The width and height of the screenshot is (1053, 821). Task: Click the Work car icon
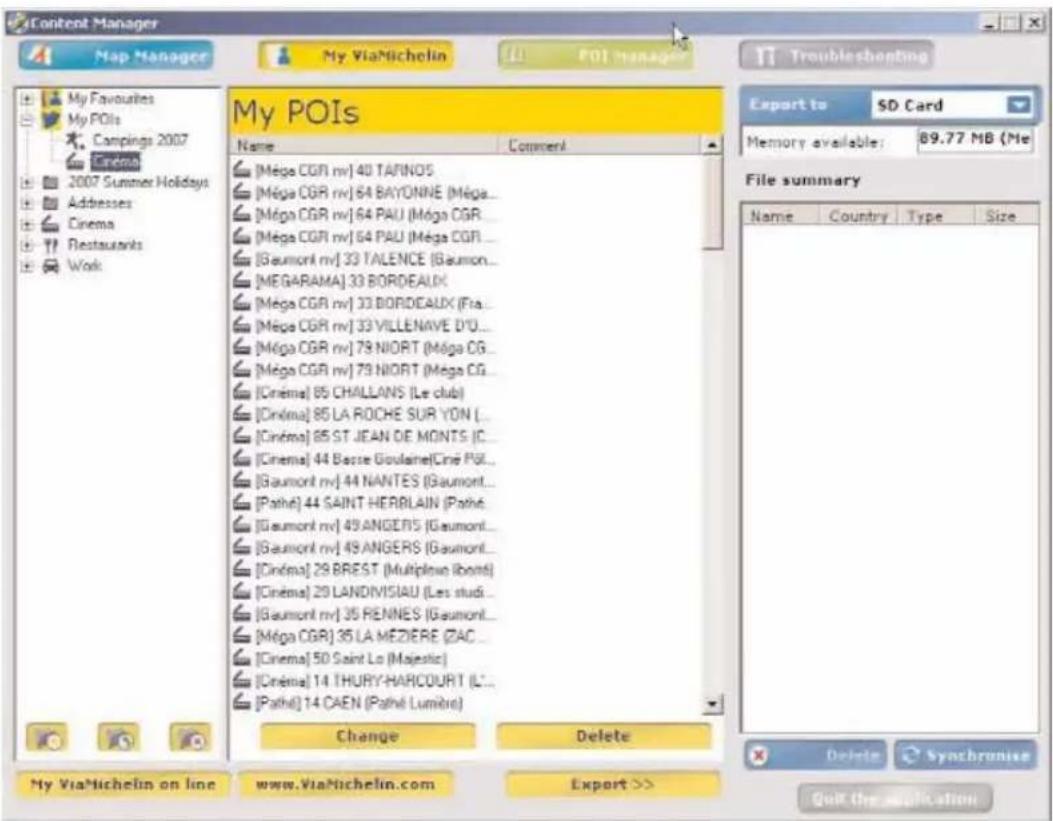pyautogui.click(x=50, y=266)
